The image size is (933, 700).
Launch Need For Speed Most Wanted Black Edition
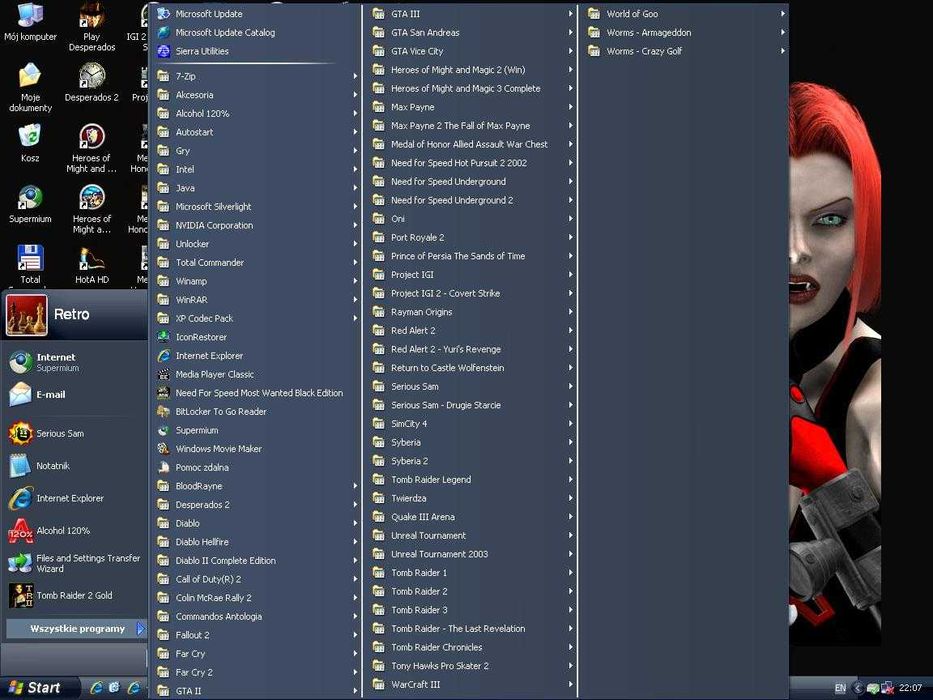(x=256, y=393)
